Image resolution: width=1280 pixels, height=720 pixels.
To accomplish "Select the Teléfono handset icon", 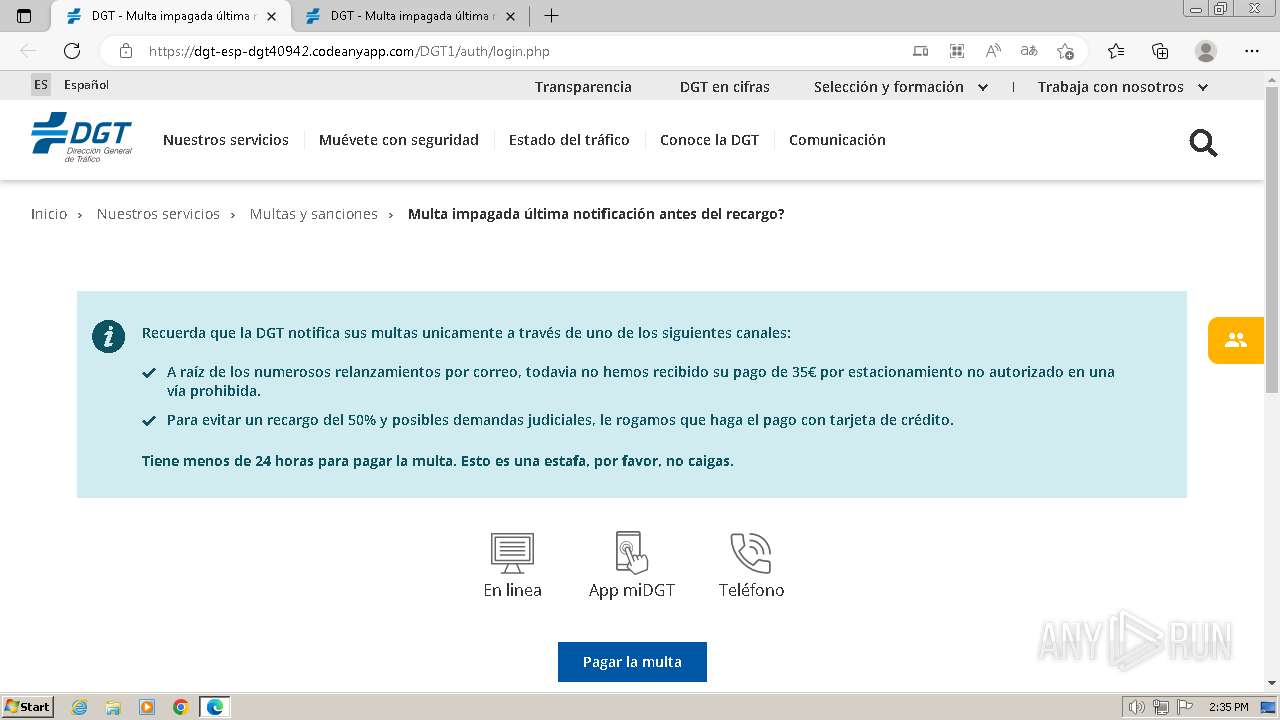I will click(x=751, y=553).
